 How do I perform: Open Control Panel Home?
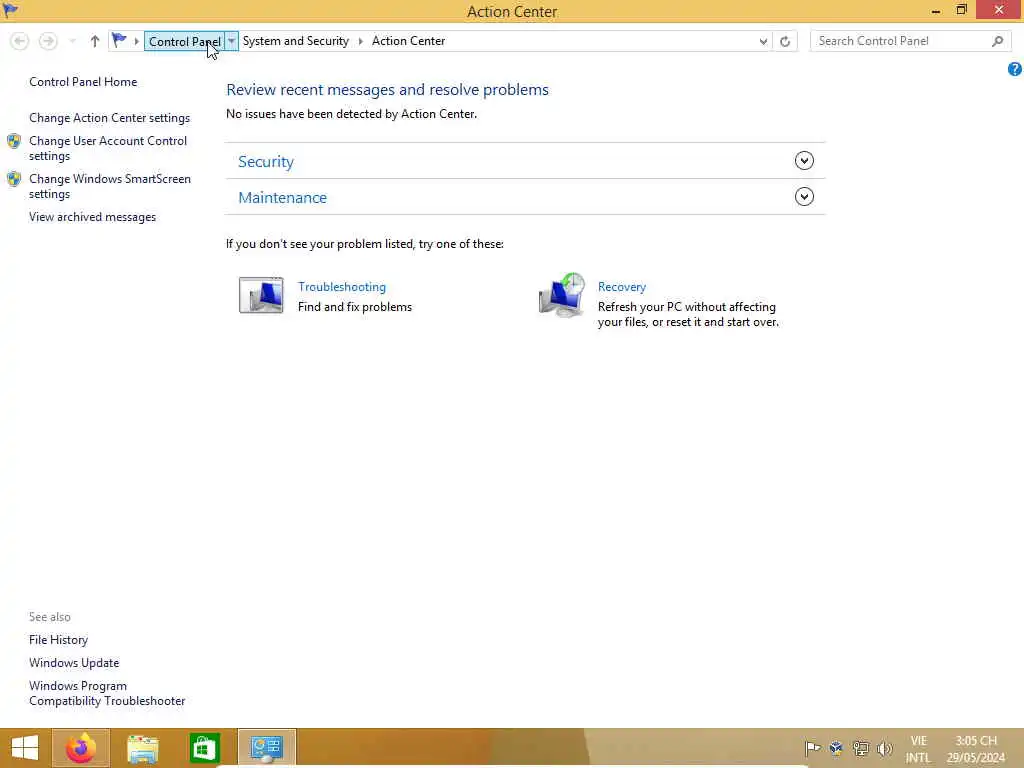83,82
